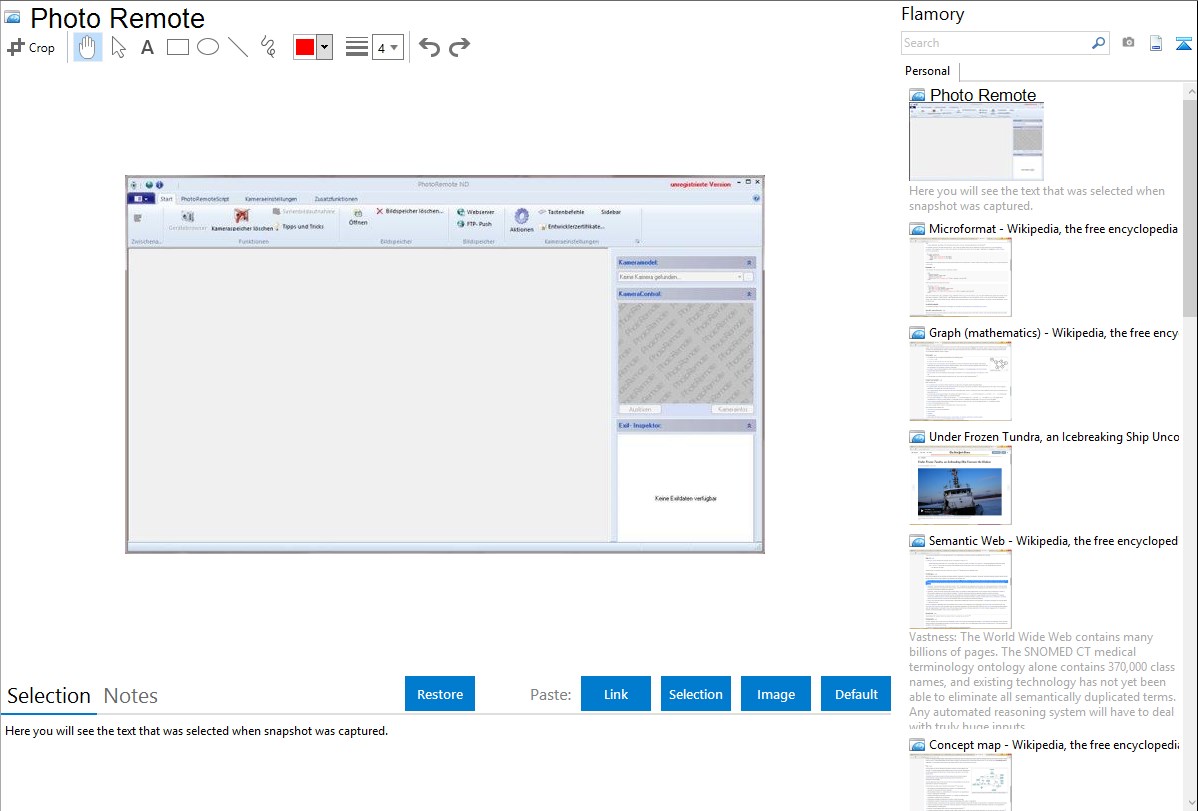The height and width of the screenshot is (811, 1198).
Task: Activate the hand pan tool
Action: [88, 47]
